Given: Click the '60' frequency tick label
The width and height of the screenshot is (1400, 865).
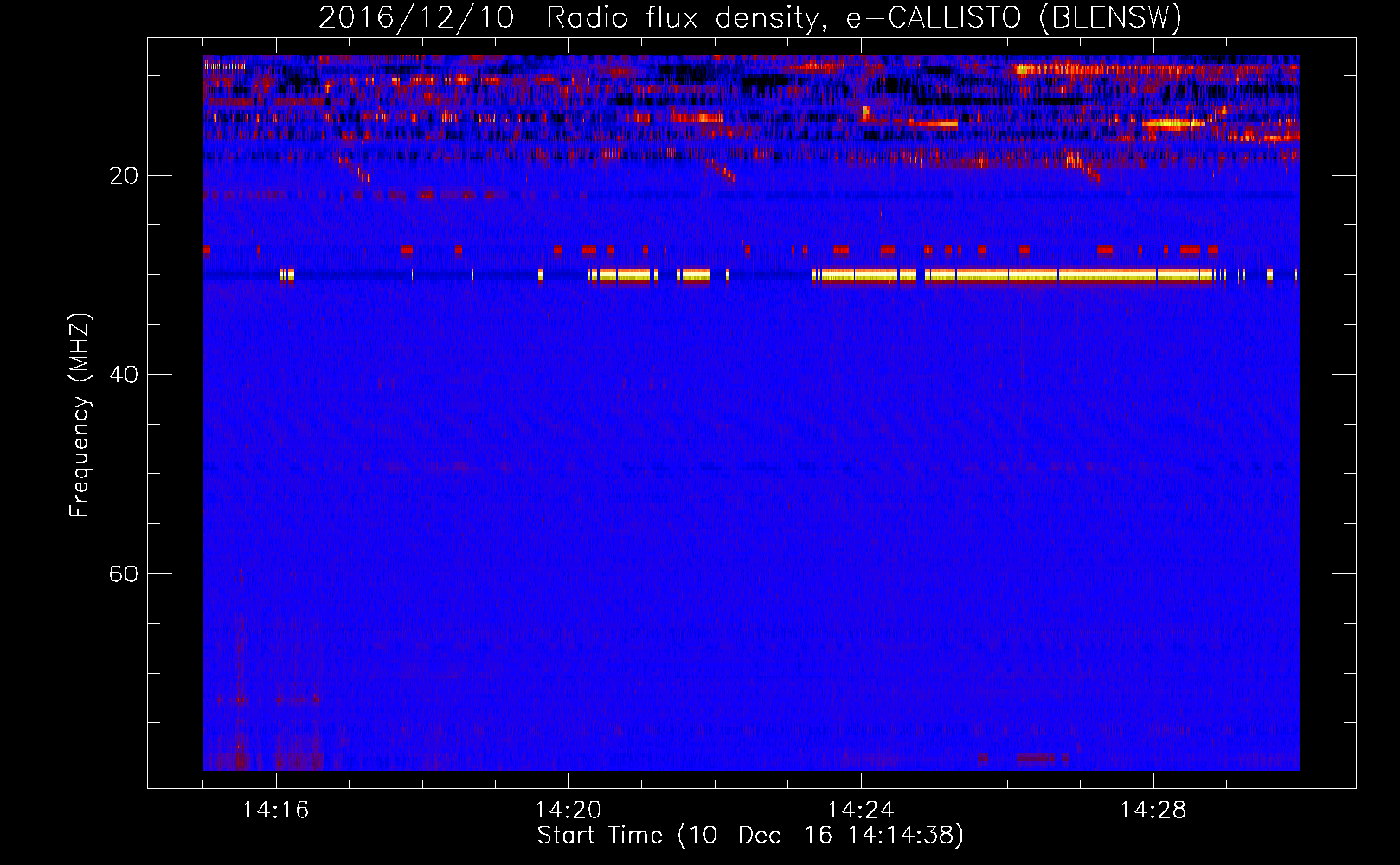Looking at the screenshot, I should click(124, 573).
